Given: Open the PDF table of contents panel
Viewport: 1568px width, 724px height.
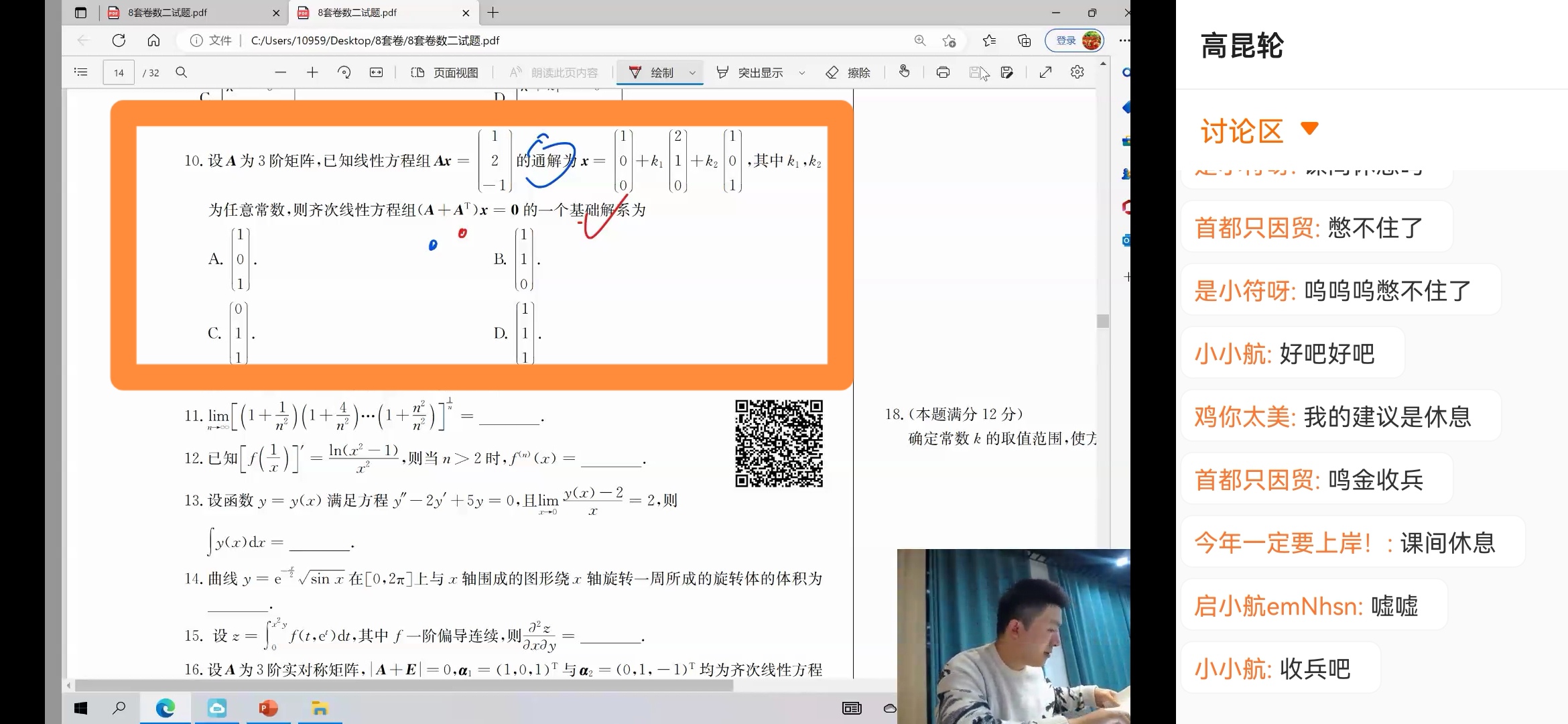Looking at the screenshot, I should tap(80, 72).
